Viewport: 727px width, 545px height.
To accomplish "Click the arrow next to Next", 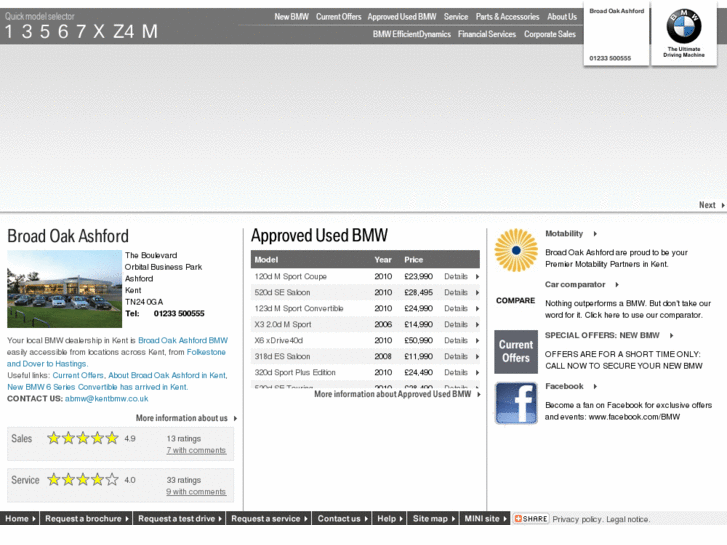I will coord(723,205).
